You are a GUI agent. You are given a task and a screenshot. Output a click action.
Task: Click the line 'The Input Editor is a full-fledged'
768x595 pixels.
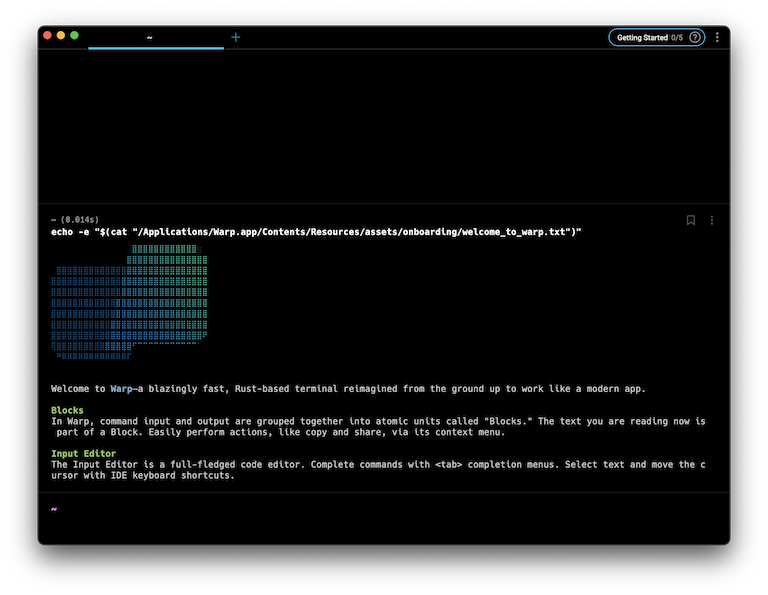click(x=378, y=464)
